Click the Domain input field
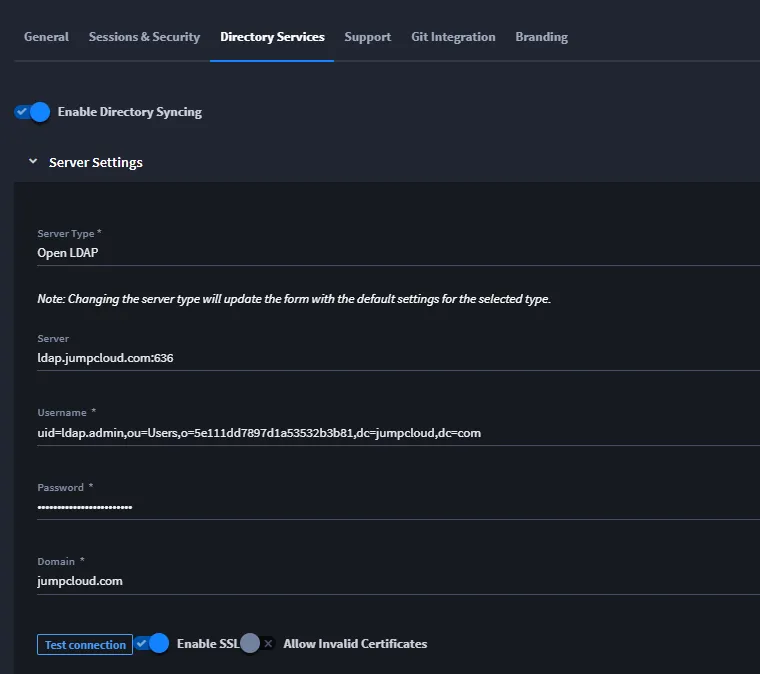The height and width of the screenshot is (674, 760). point(398,581)
